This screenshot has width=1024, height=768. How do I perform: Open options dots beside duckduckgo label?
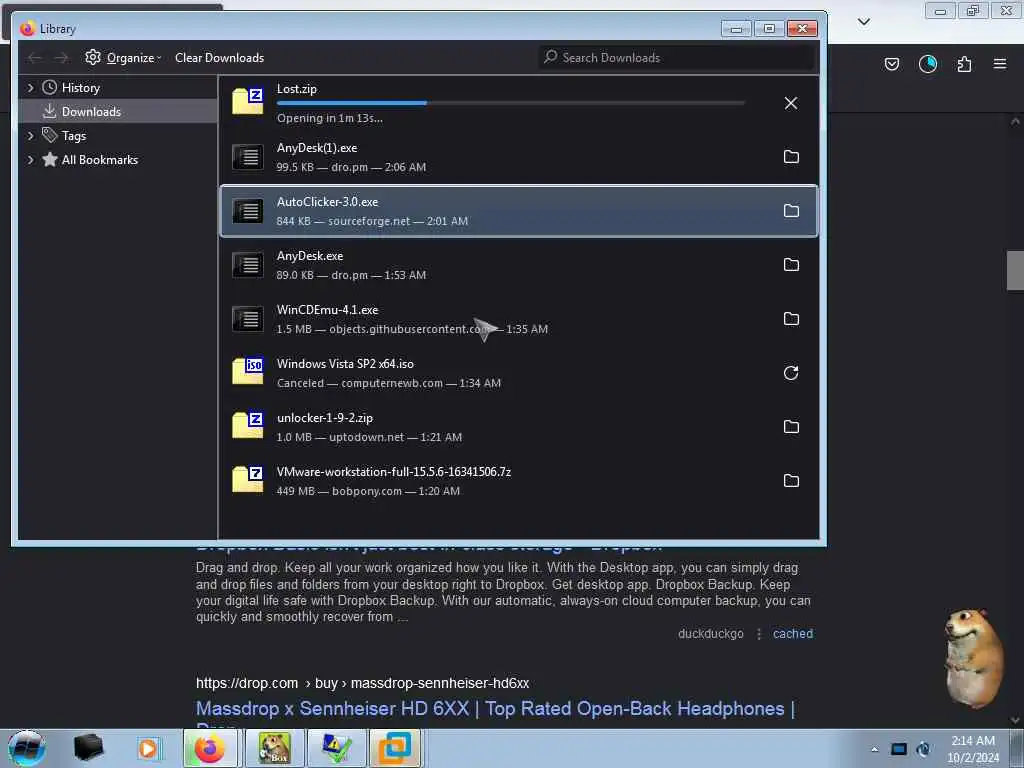coord(758,634)
